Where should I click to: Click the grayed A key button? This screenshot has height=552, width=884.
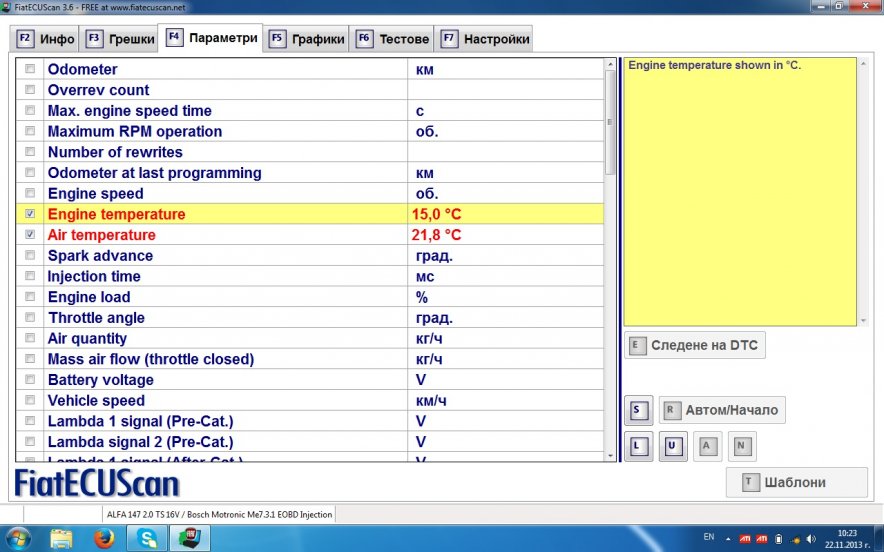pyautogui.click(x=707, y=446)
